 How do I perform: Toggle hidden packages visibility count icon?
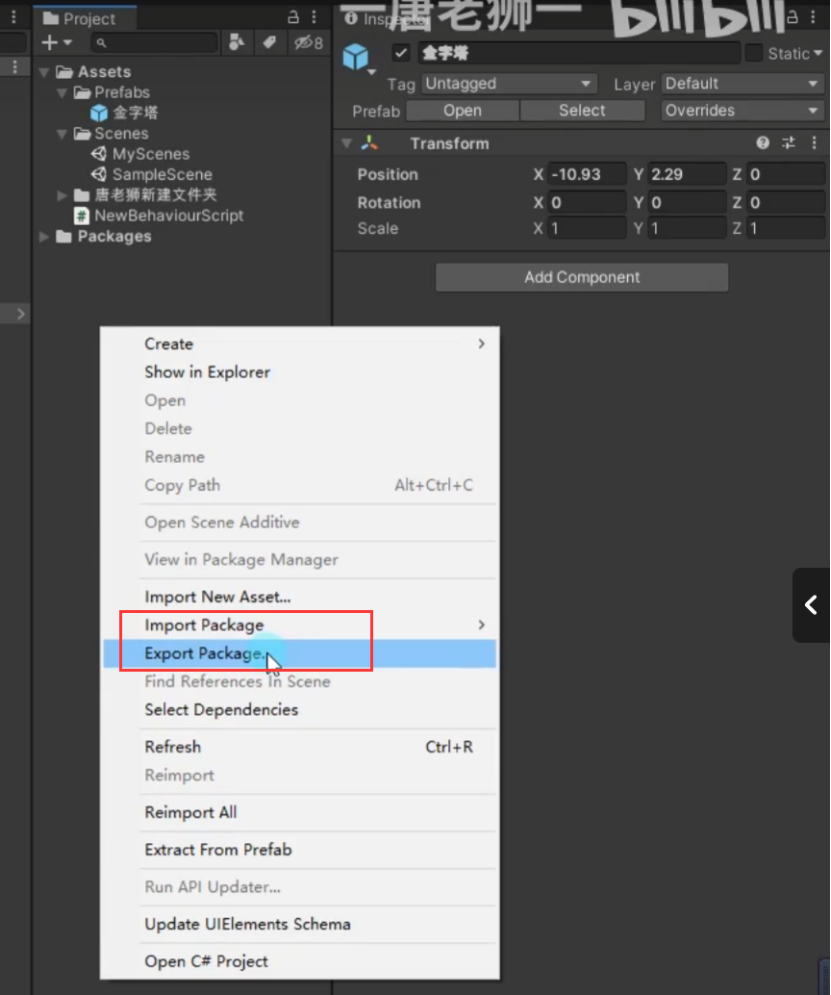(x=308, y=43)
